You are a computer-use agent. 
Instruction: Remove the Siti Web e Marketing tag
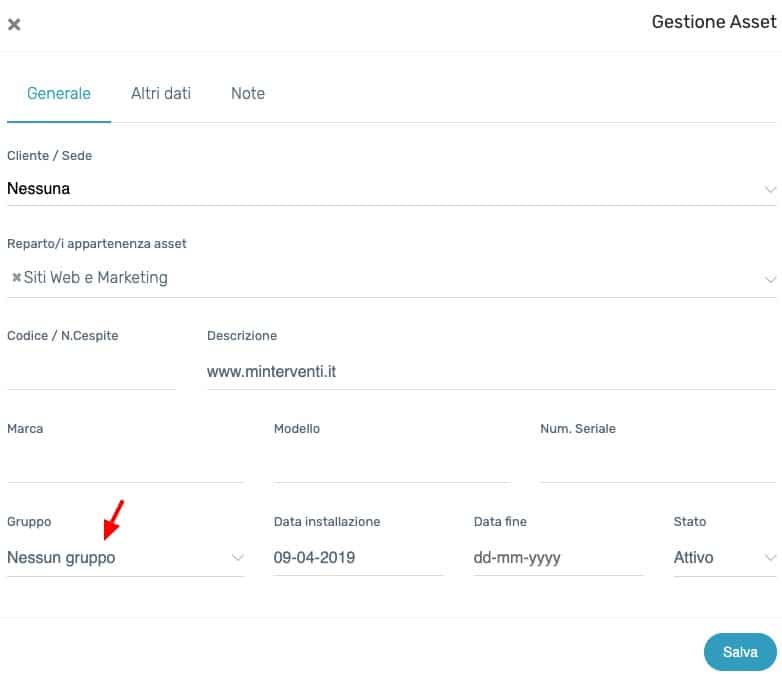[16, 277]
